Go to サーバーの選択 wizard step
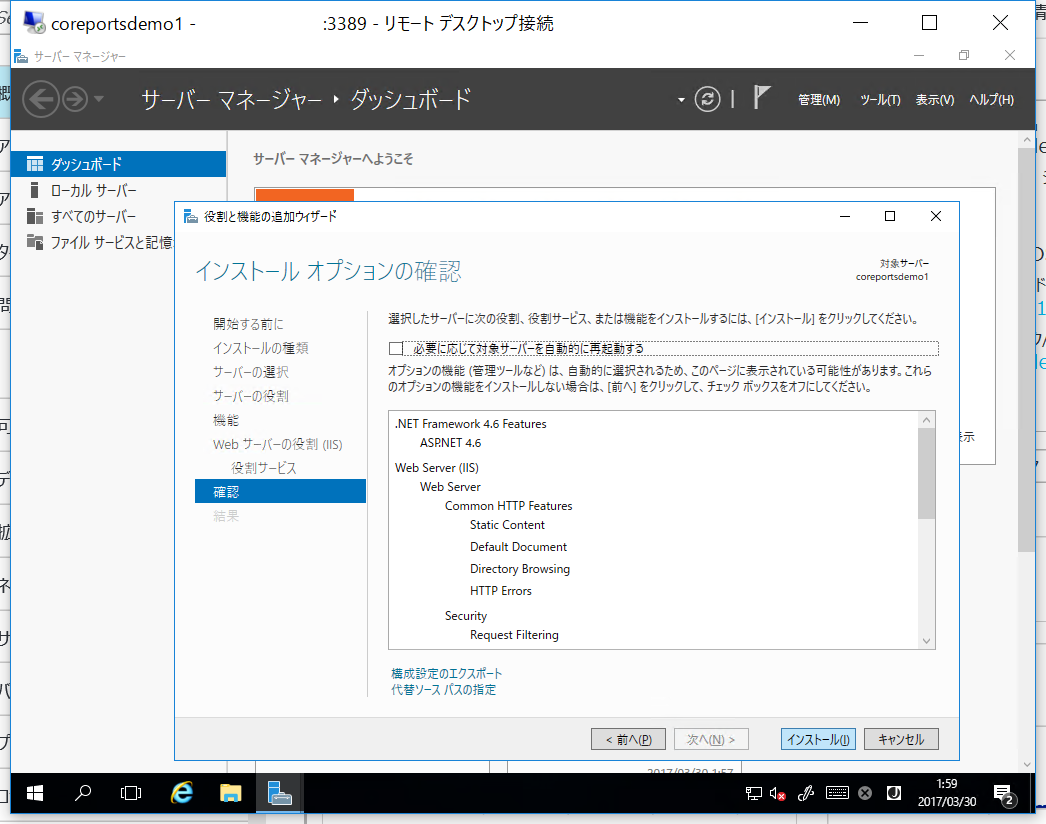Viewport: 1046px width, 824px height. (251, 372)
